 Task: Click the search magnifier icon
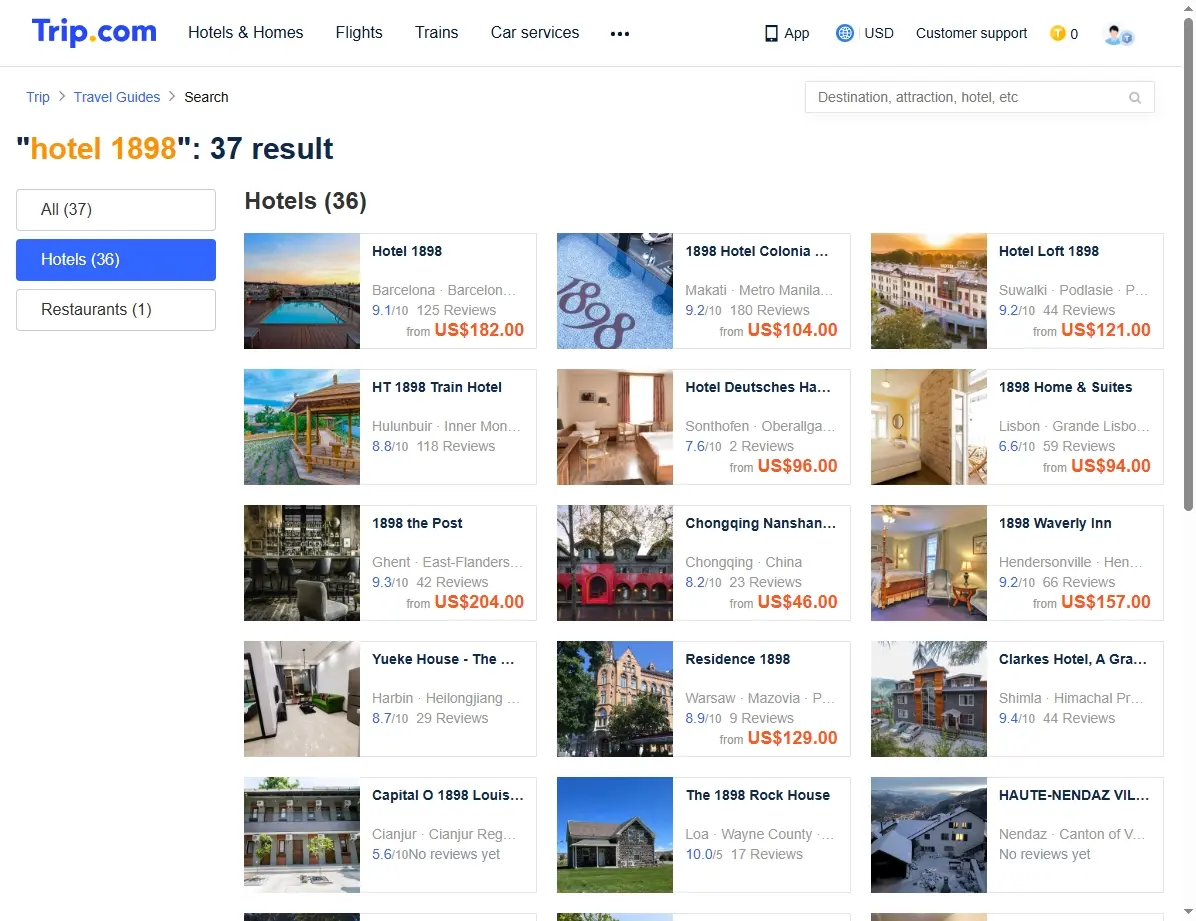pyautogui.click(x=1135, y=98)
